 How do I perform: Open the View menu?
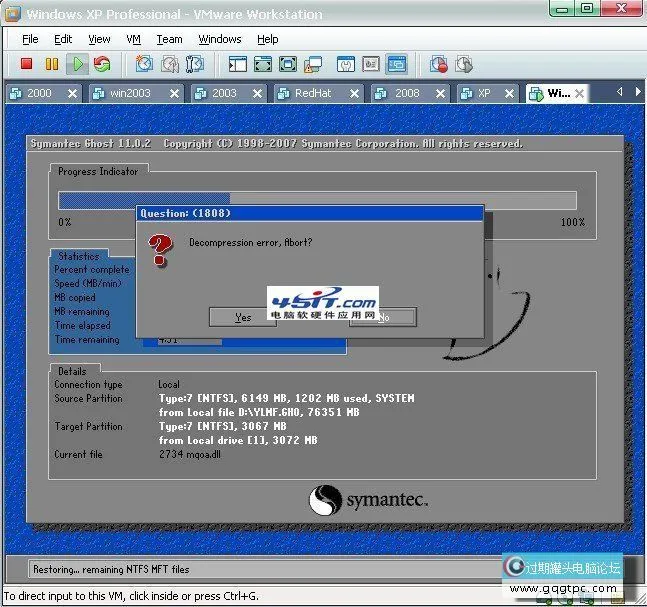click(x=99, y=39)
